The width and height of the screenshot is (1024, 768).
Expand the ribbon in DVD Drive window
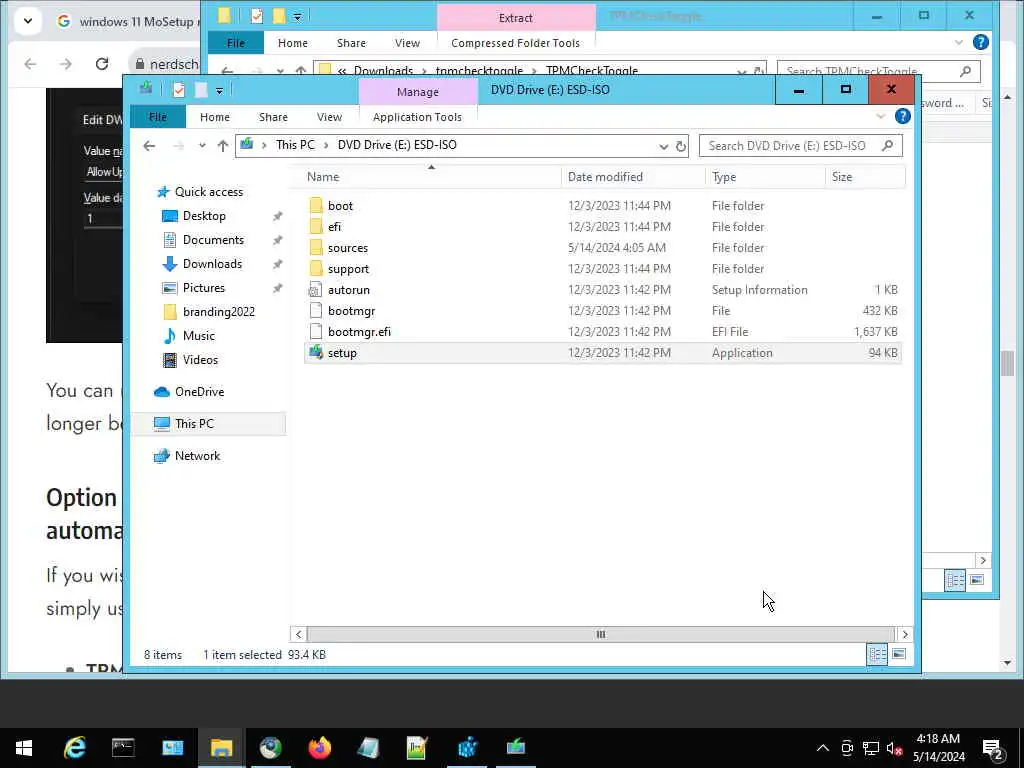(x=881, y=117)
